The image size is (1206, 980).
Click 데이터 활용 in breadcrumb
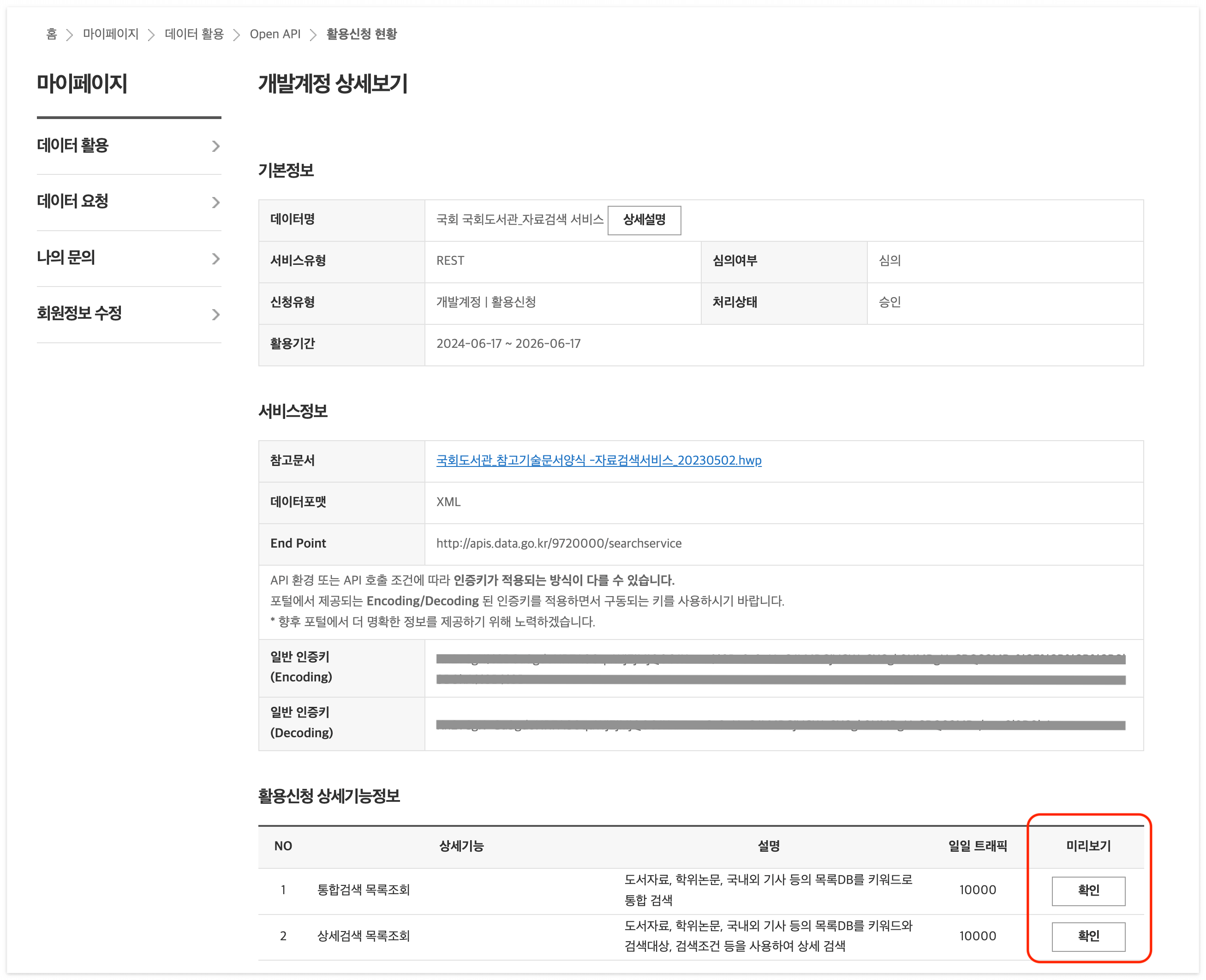[x=194, y=35]
